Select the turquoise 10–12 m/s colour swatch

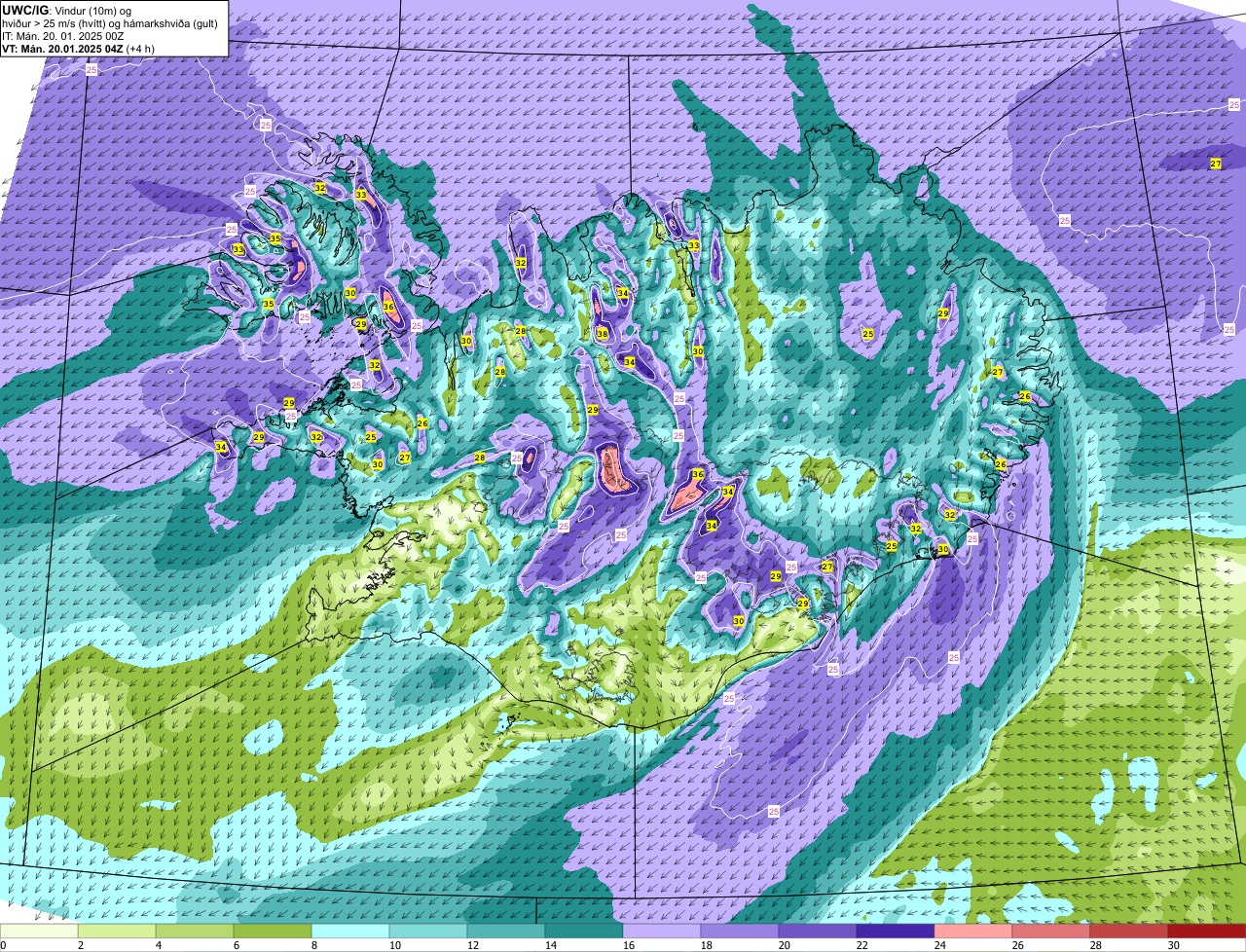pos(430,932)
